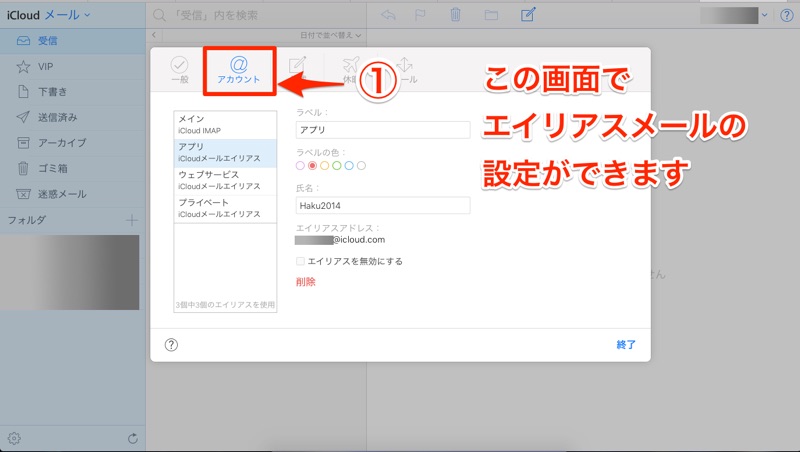Choose the blue label color
This screenshot has height=452, width=800.
(x=349, y=165)
